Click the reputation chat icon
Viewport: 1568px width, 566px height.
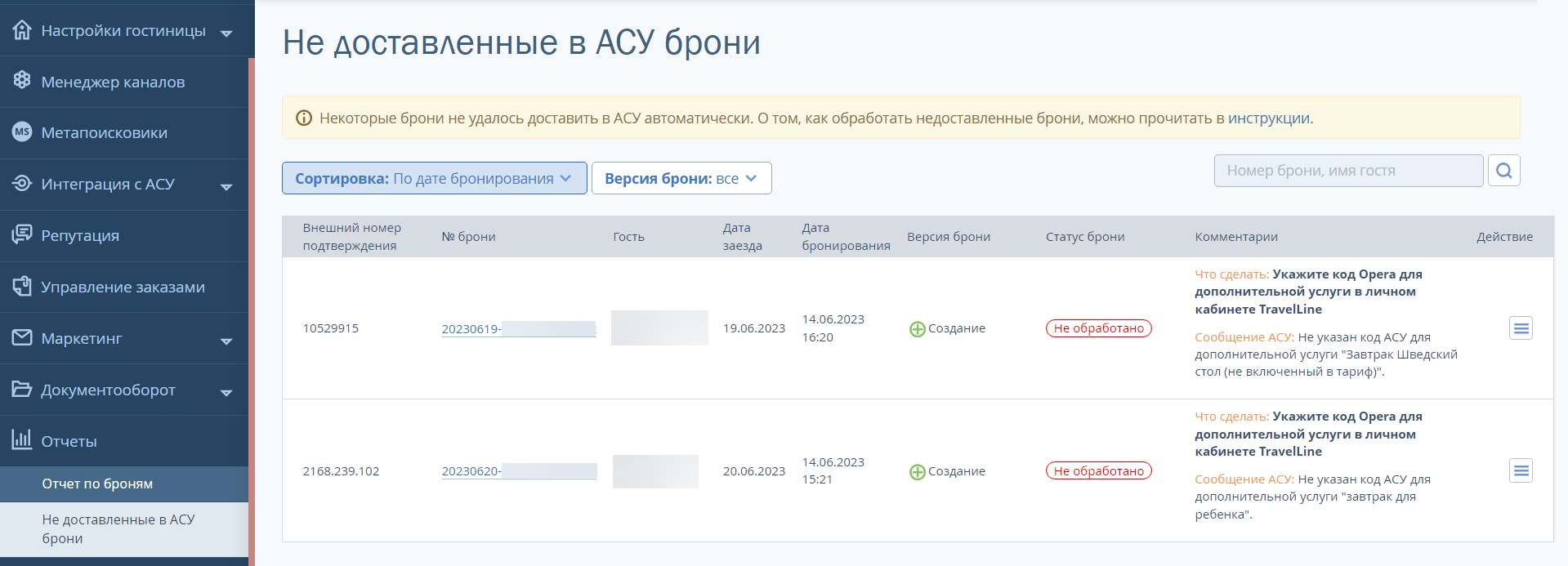tap(22, 234)
